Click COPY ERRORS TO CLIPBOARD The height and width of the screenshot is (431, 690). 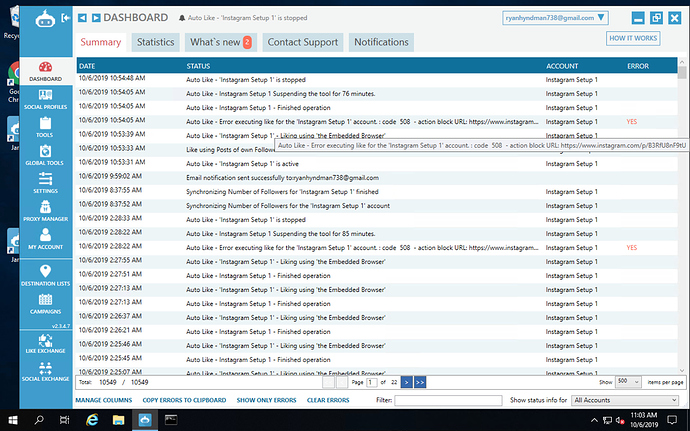184,400
